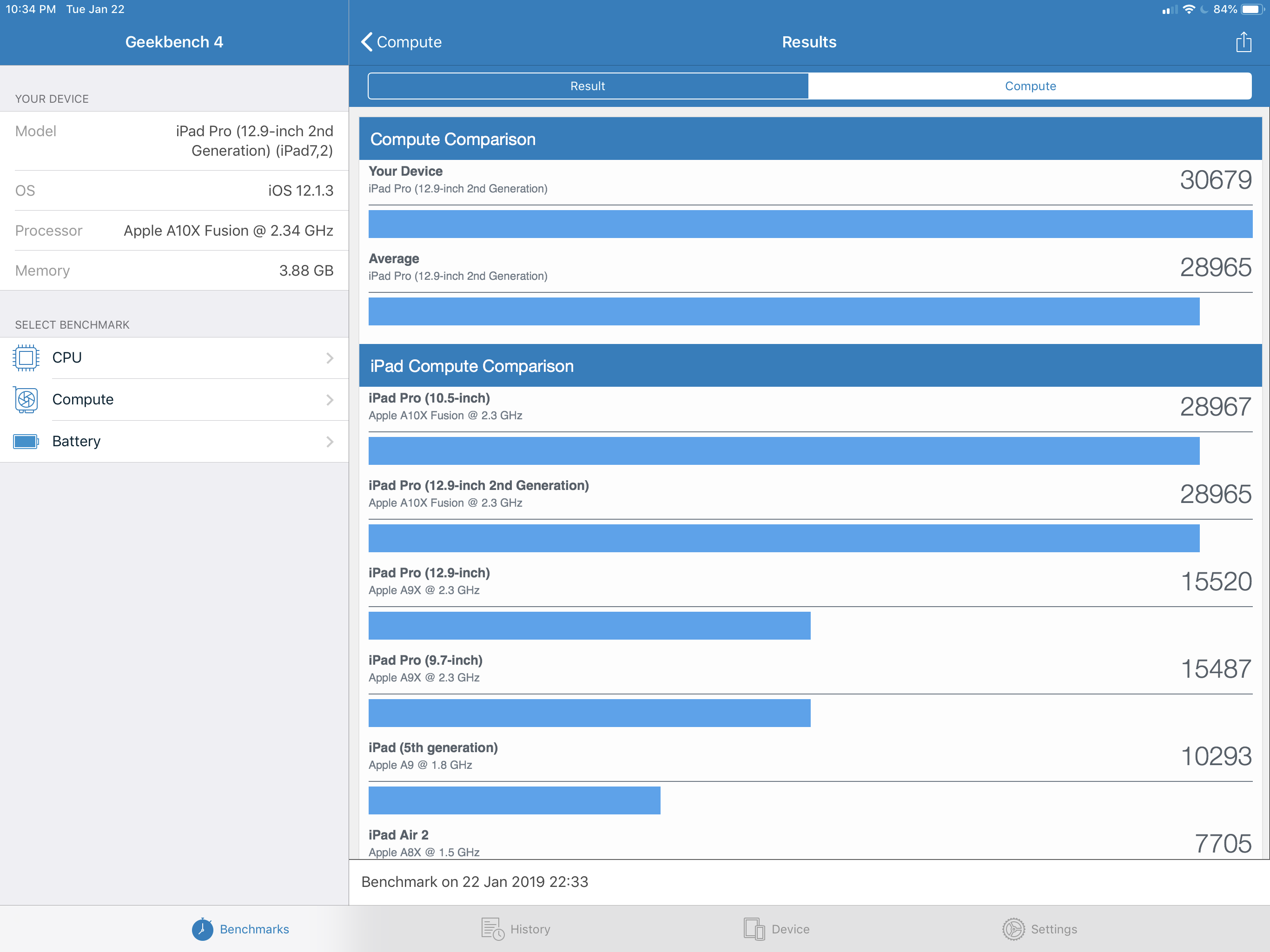This screenshot has height=952, width=1270.
Task: Tap the Apple A8X @ 1.5 GHz subtitle
Action: [423, 852]
